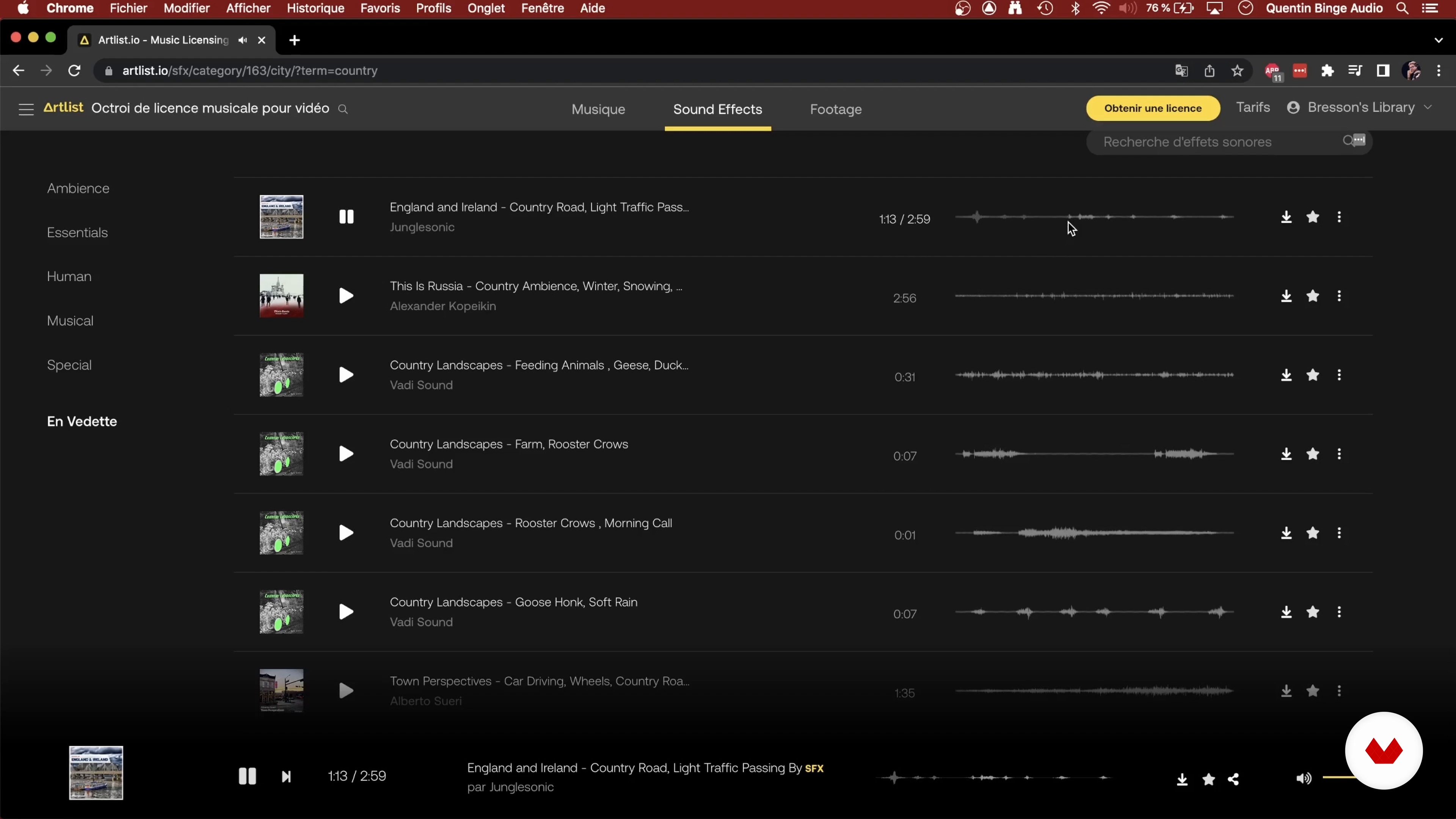Pause the England and Ireland track in list

click(346, 217)
